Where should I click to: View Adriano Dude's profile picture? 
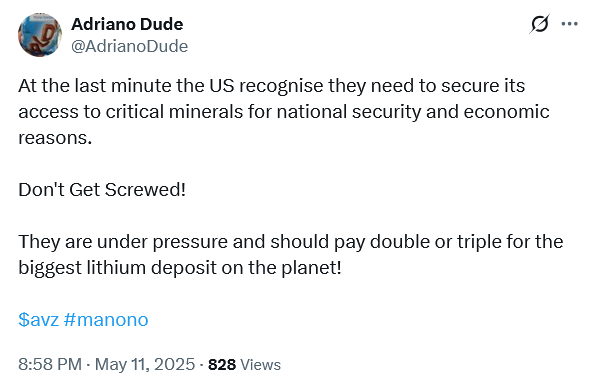click(x=40, y=35)
